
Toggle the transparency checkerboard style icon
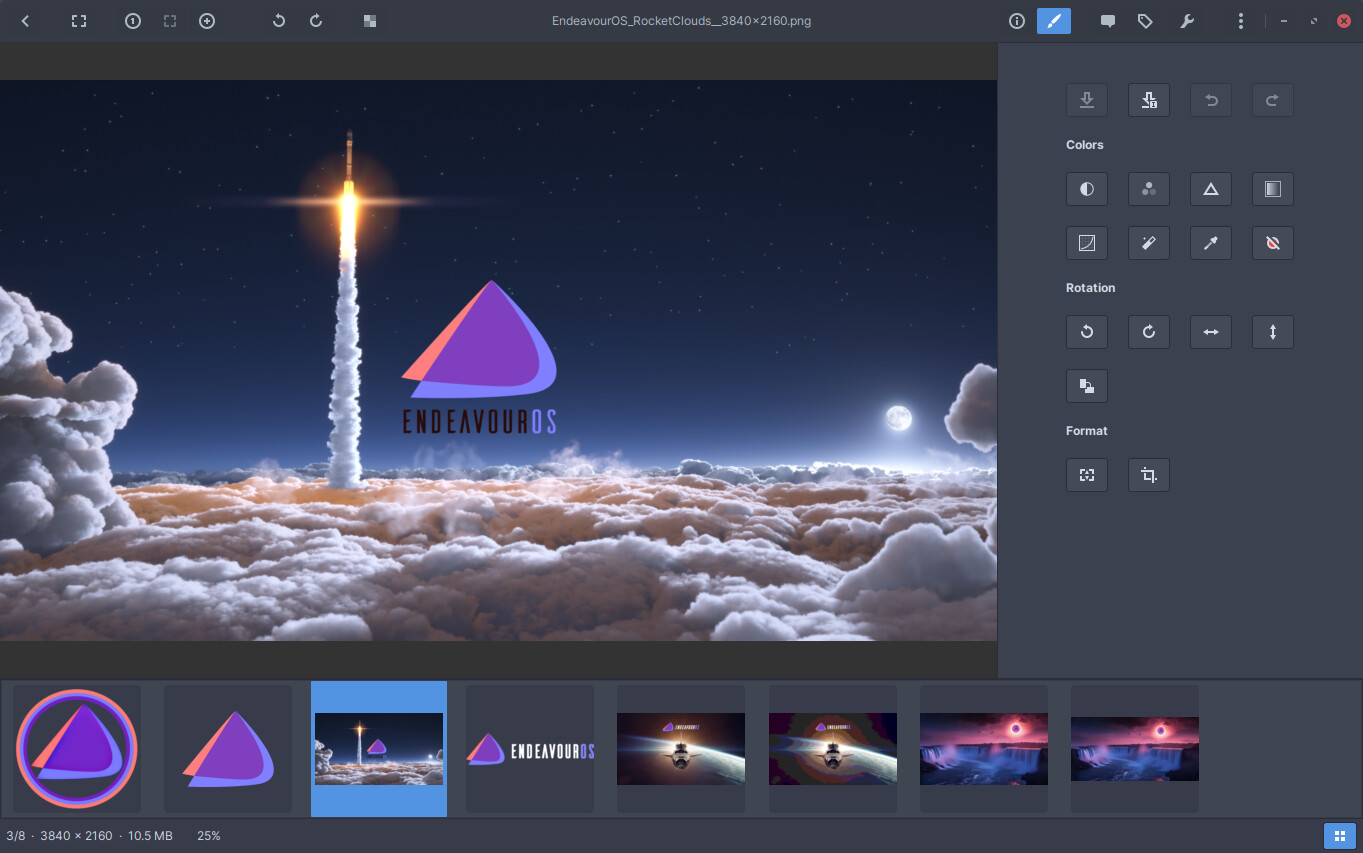pos(370,21)
